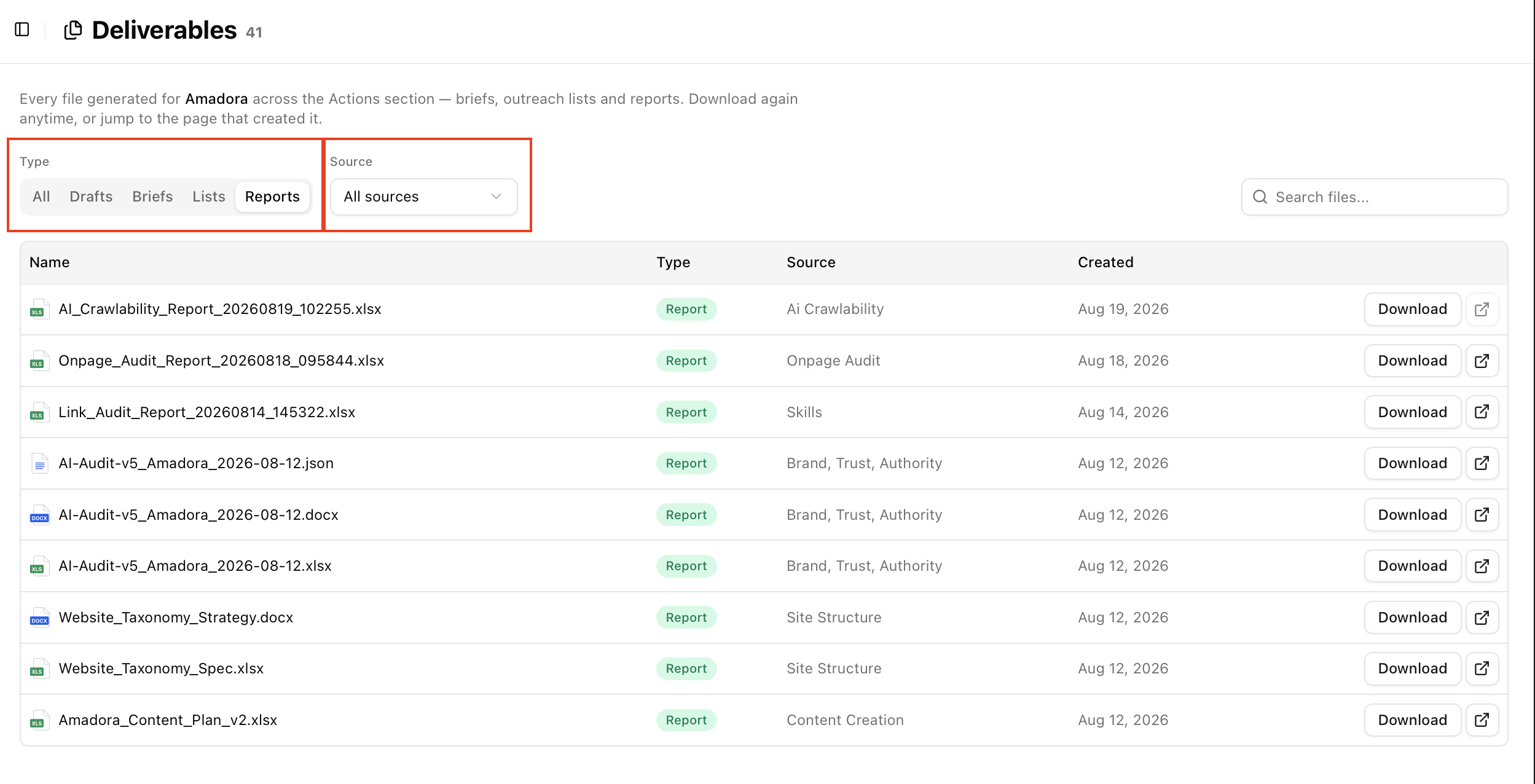1535x784 pixels.
Task: Open source page for AI-Audit-v5 xlsx row
Action: (1482, 566)
